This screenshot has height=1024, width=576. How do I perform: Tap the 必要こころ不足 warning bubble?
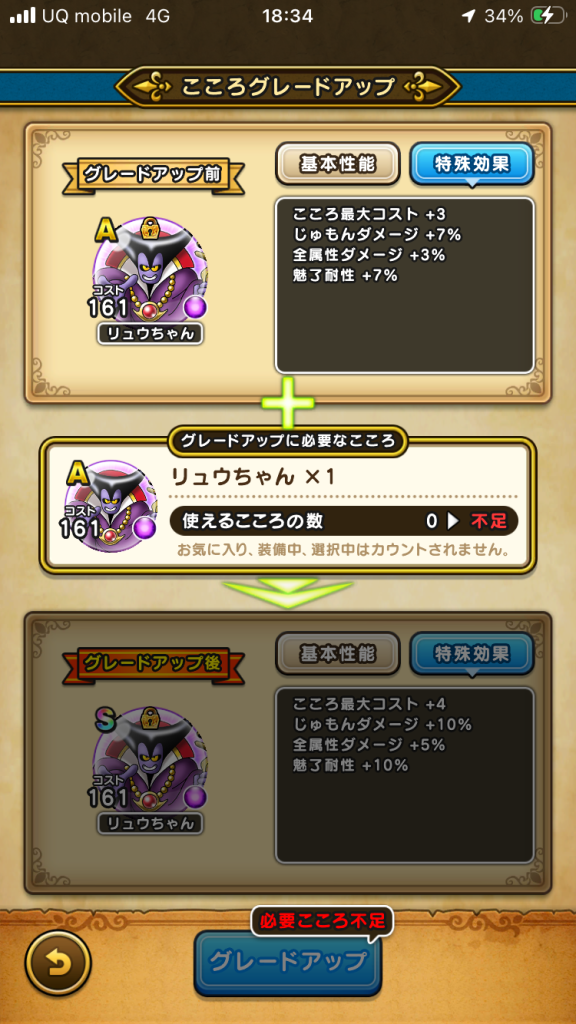[323, 921]
